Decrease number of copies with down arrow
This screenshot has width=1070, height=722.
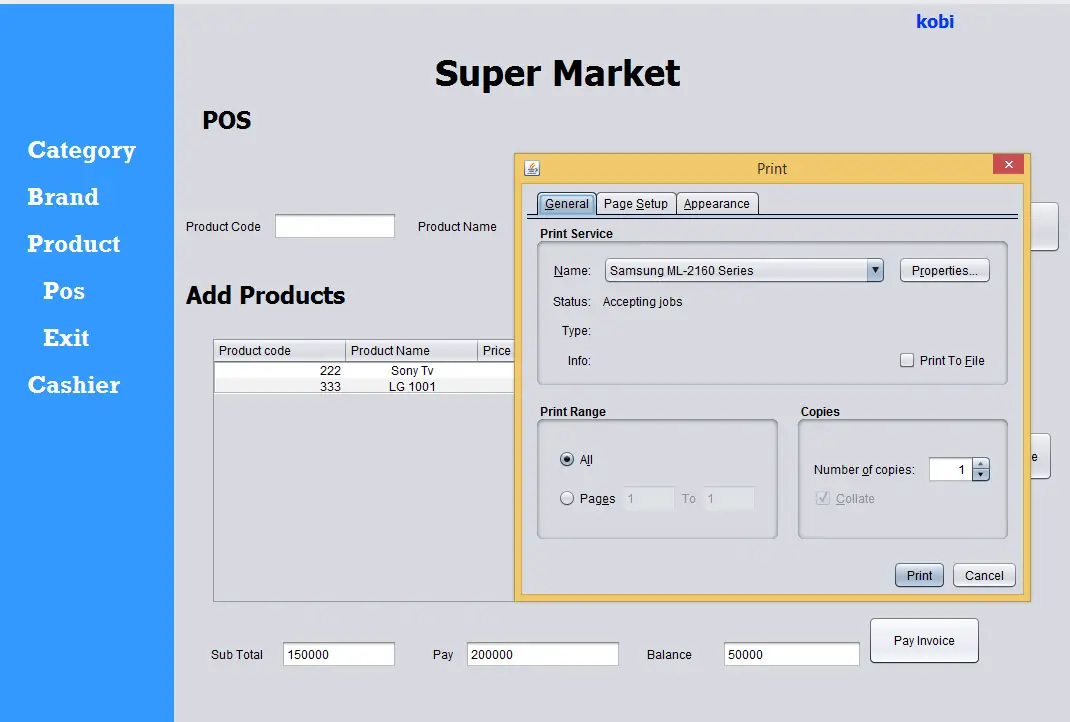(981, 475)
